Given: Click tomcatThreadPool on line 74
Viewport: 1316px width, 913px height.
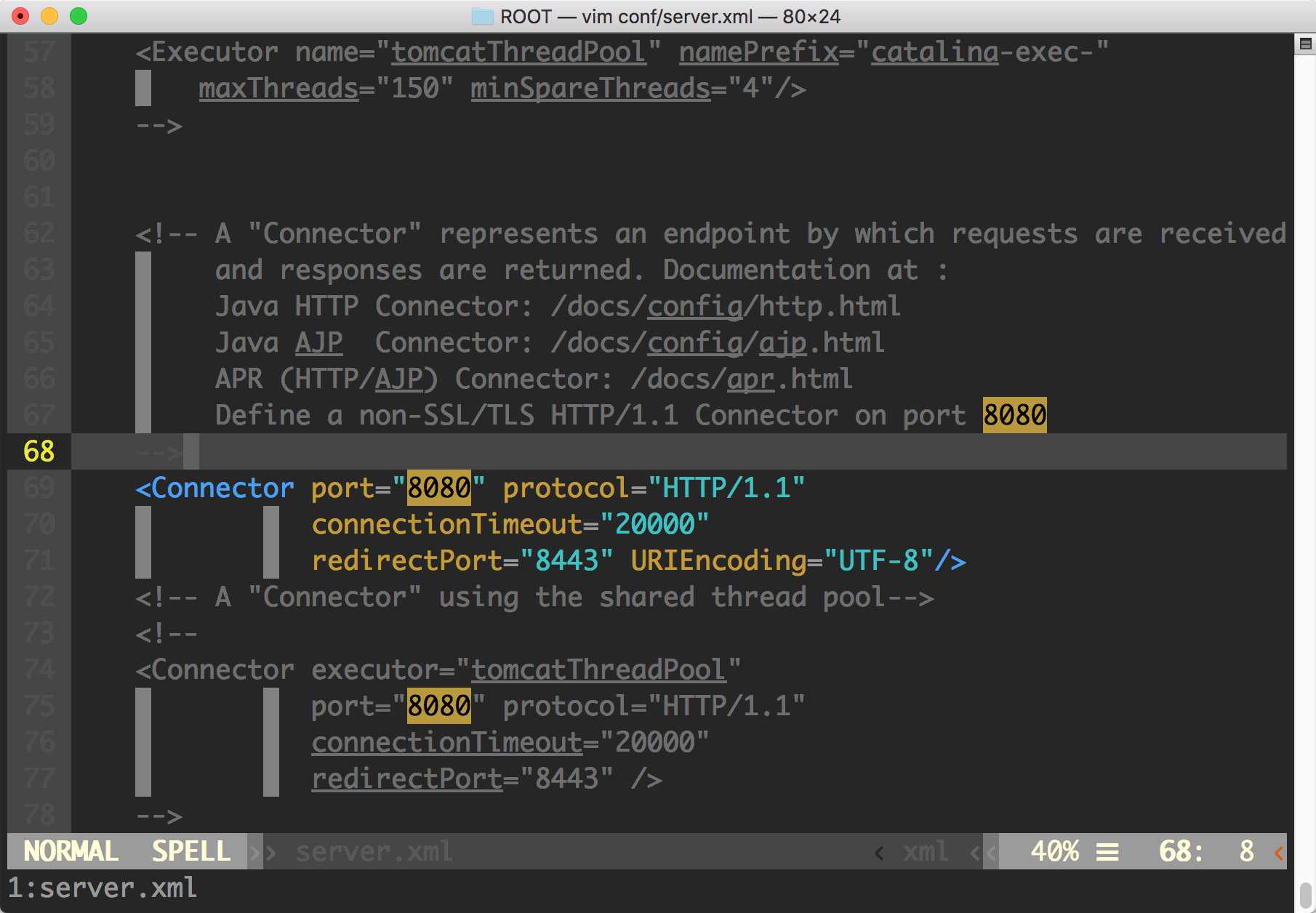Looking at the screenshot, I should coord(598,669).
